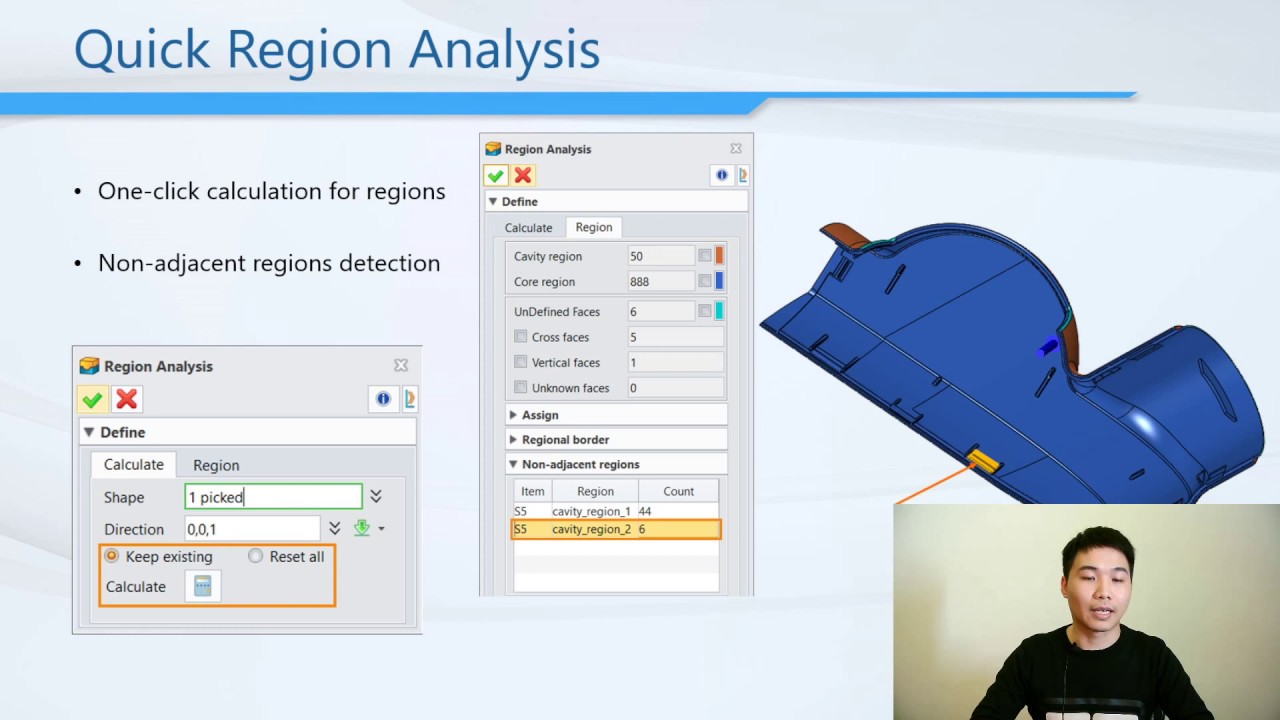Close the left Region Analysis dialog
This screenshot has height=720, width=1280.
[401, 366]
